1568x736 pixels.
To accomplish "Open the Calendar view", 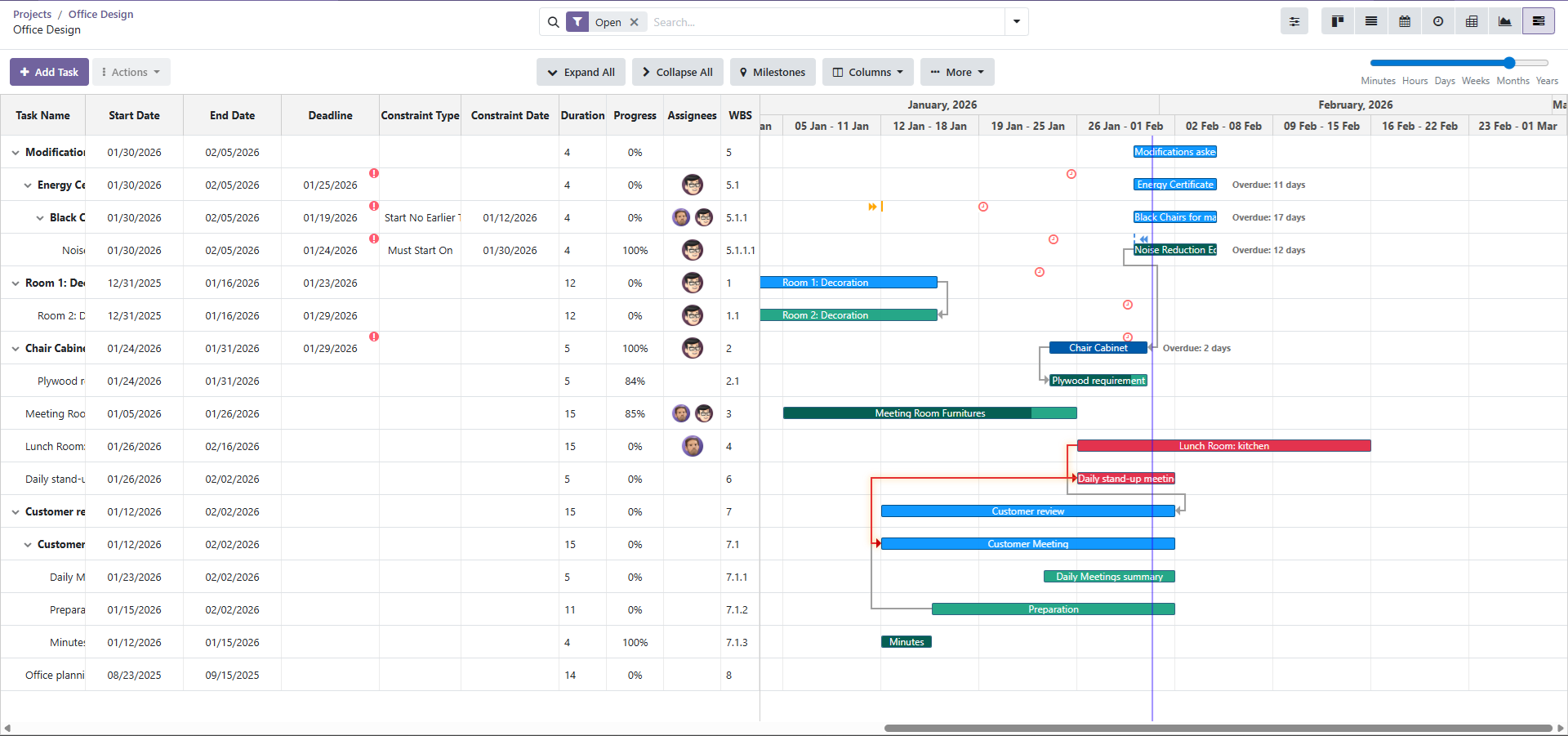I will coord(1404,21).
